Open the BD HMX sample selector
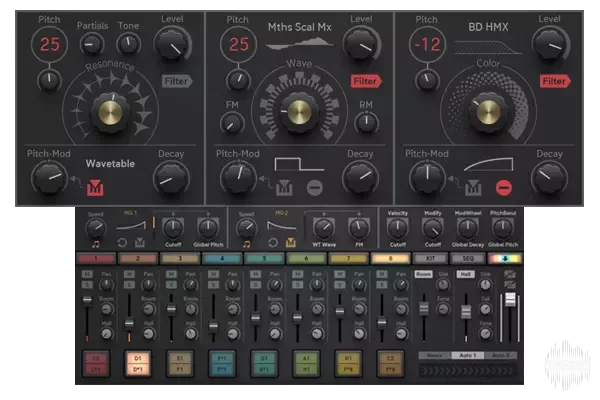This screenshot has height=400, width=600. click(x=488, y=27)
